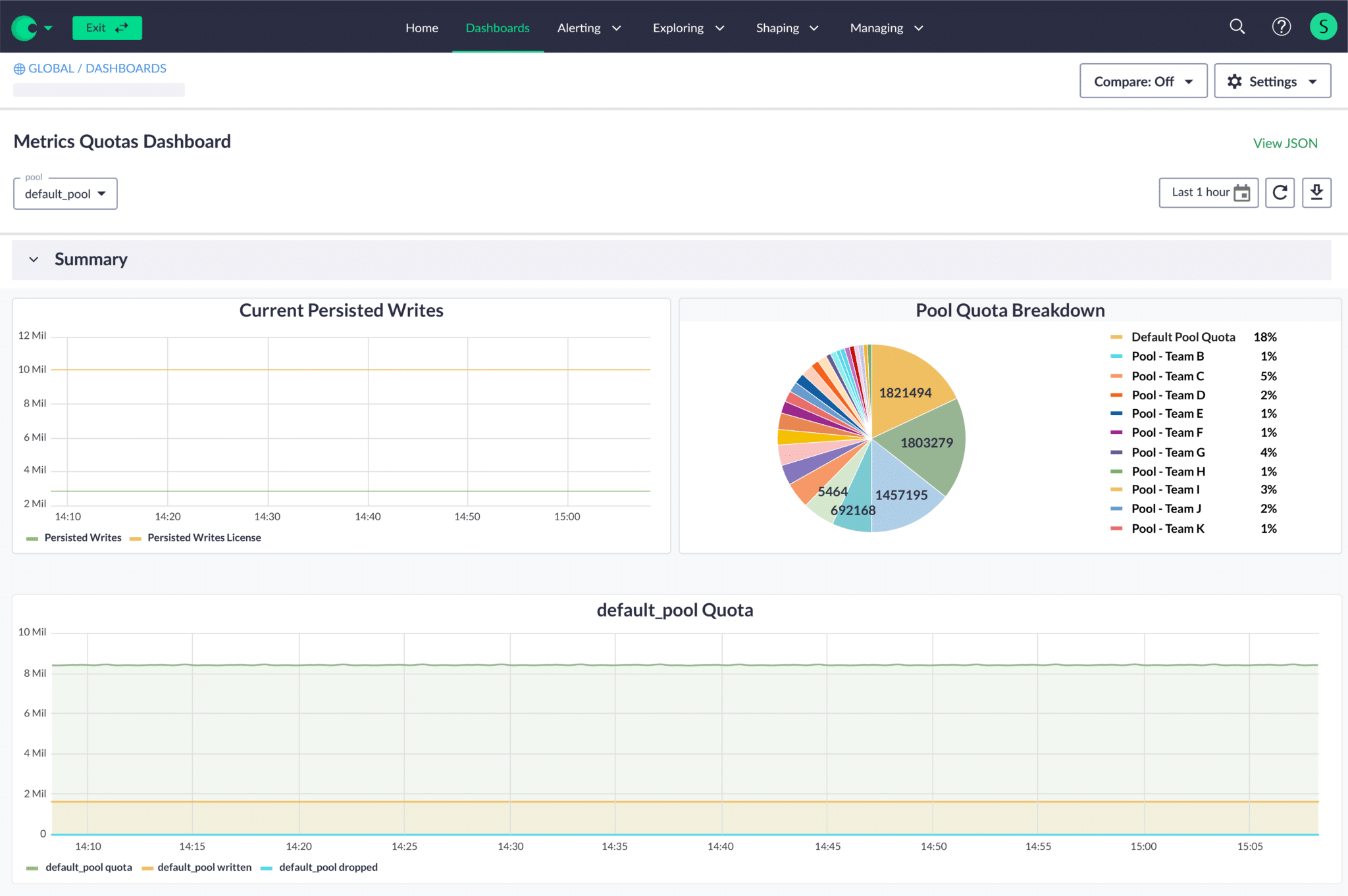Click the Settings gear
1348x896 pixels.
tap(1234, 80)
